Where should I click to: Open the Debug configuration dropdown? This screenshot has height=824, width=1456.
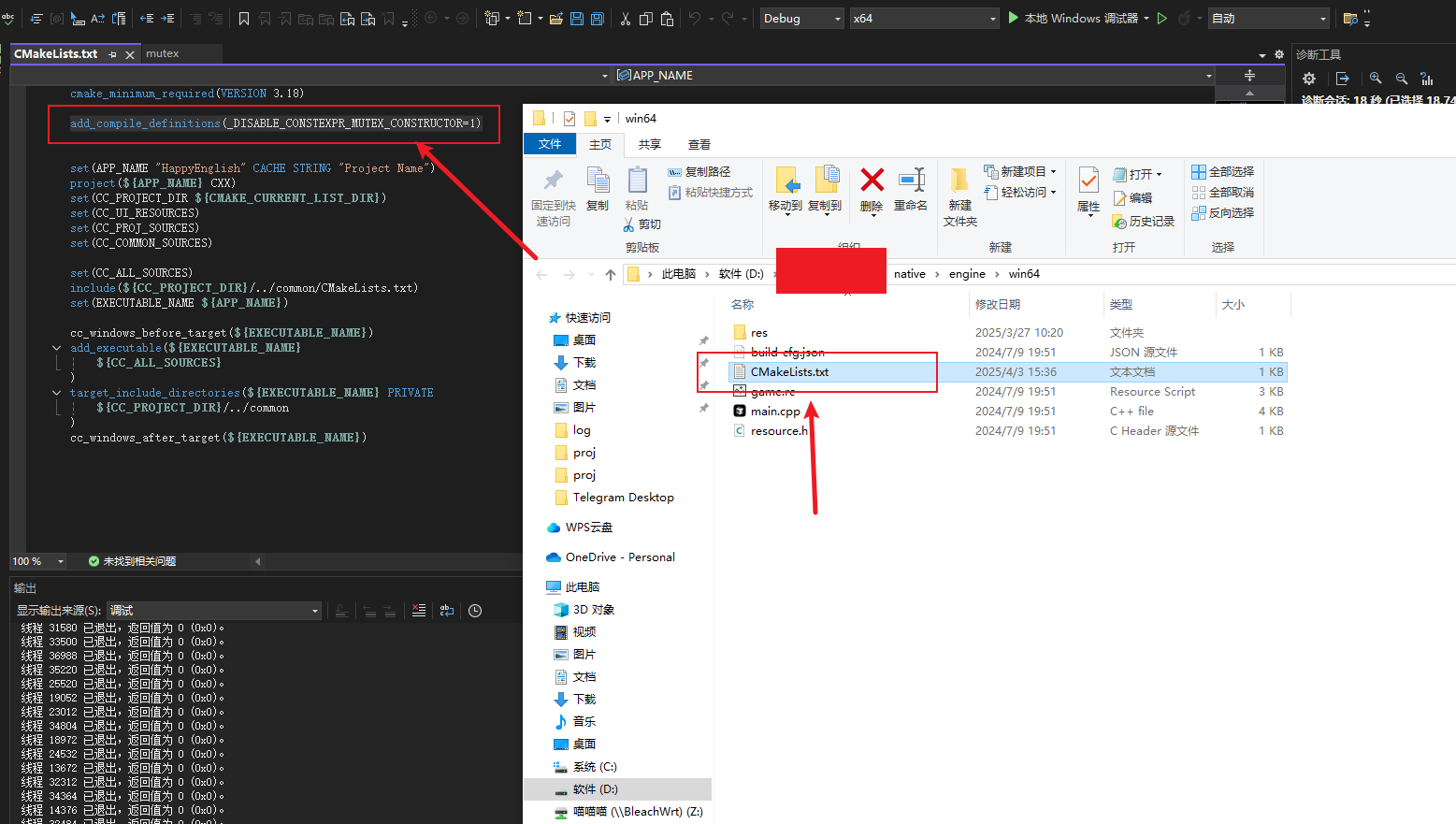[x=802, y=19]
